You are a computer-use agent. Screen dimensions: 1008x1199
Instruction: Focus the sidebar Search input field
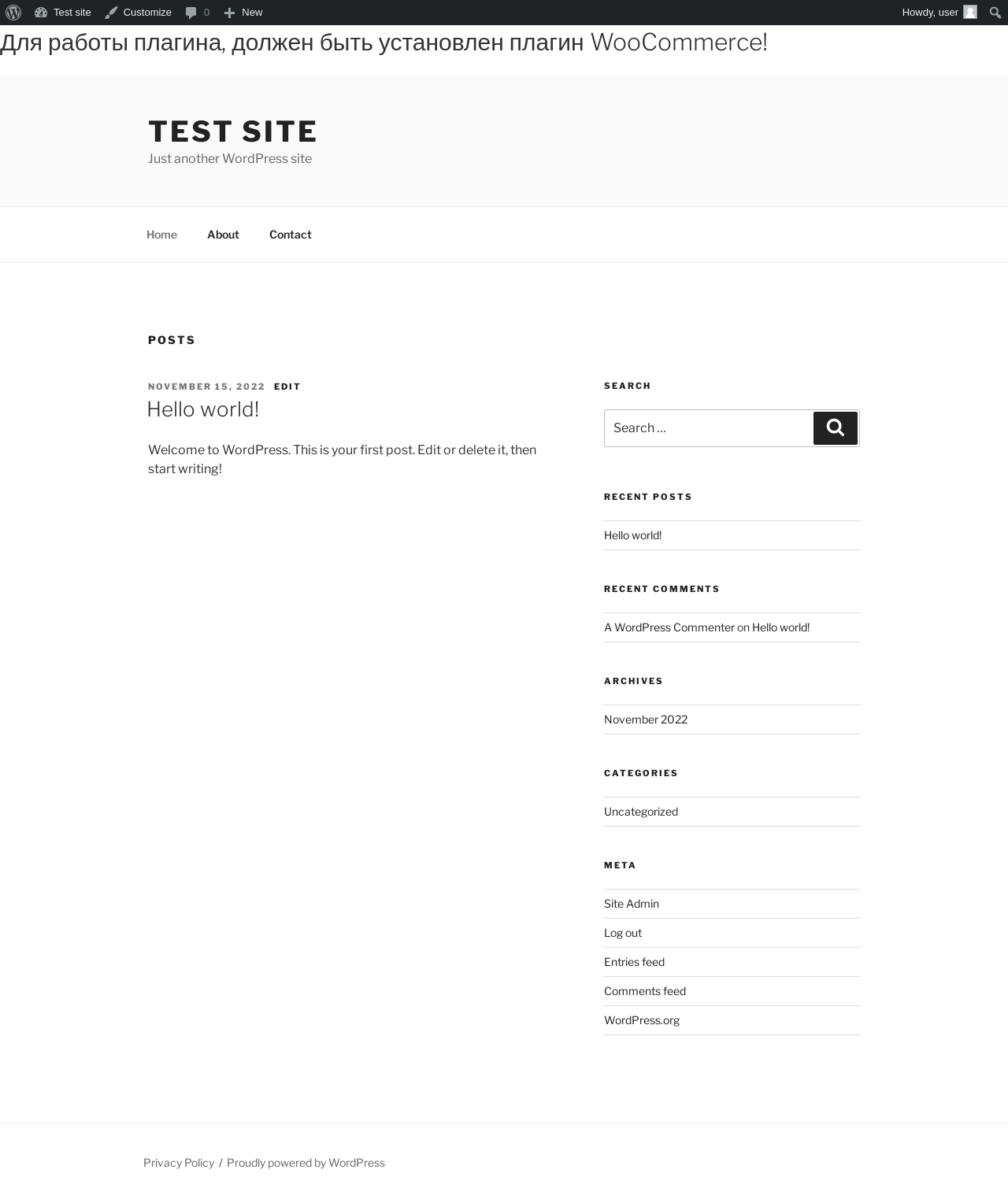(708, 428)
